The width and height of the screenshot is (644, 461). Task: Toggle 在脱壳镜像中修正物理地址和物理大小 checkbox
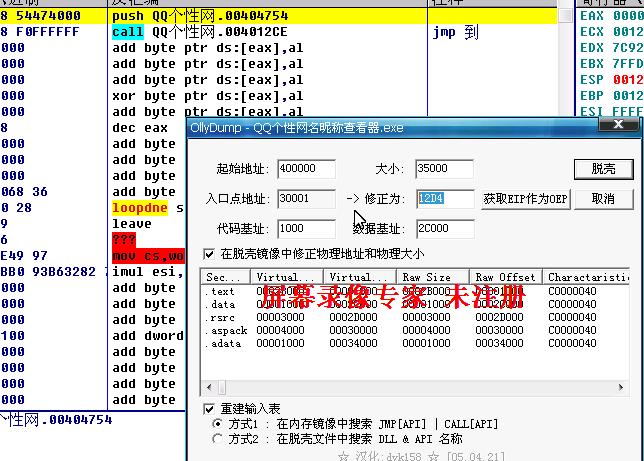tap(209, 254)
